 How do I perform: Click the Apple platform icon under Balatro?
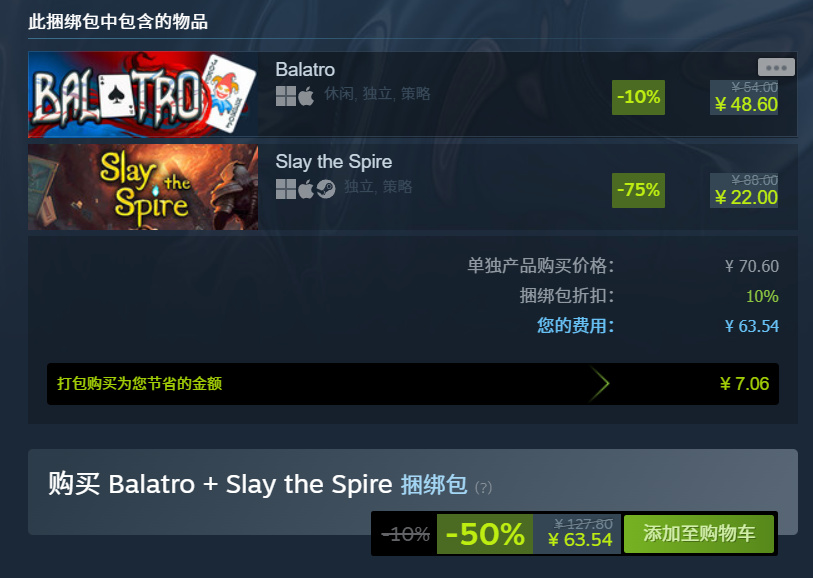point(306,96)
